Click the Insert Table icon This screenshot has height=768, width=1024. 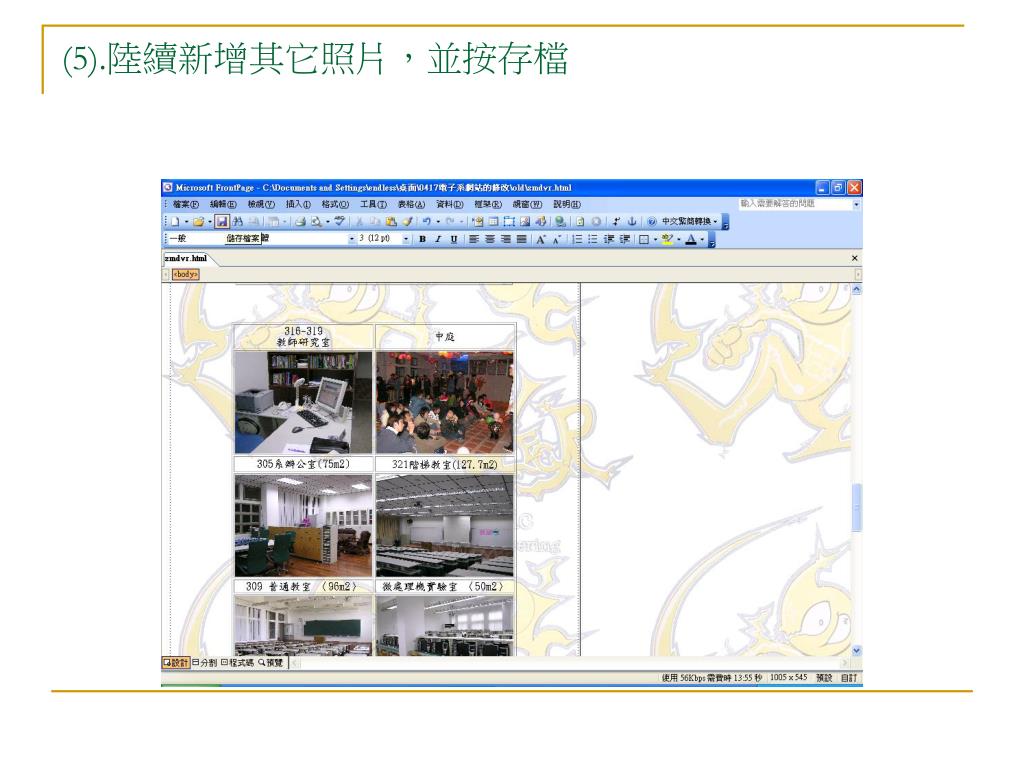coord(493,221)
